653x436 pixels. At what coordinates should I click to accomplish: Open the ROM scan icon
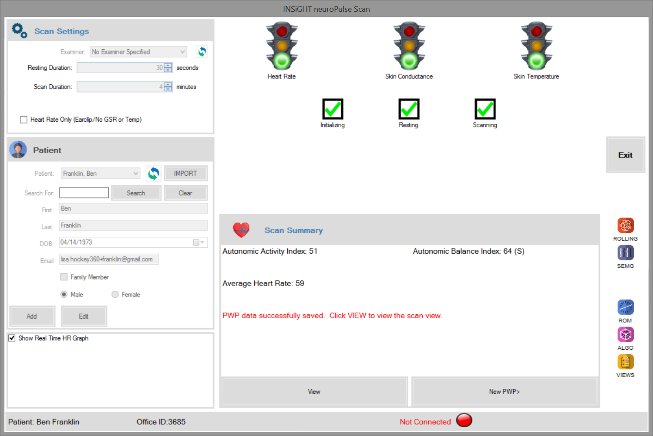tap(626, 307)
